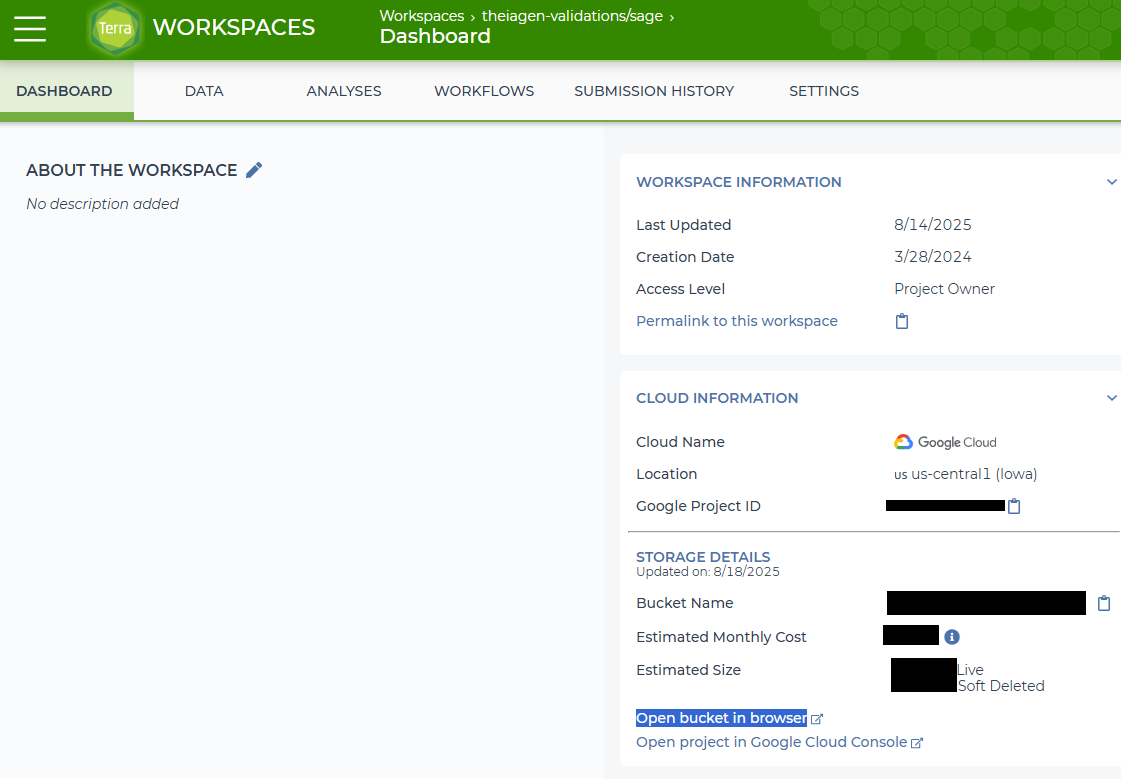The width and height of the screenshot is (1121, 779).
Task: Edit the workspace description with pencil icon
Action: point(254,170)
